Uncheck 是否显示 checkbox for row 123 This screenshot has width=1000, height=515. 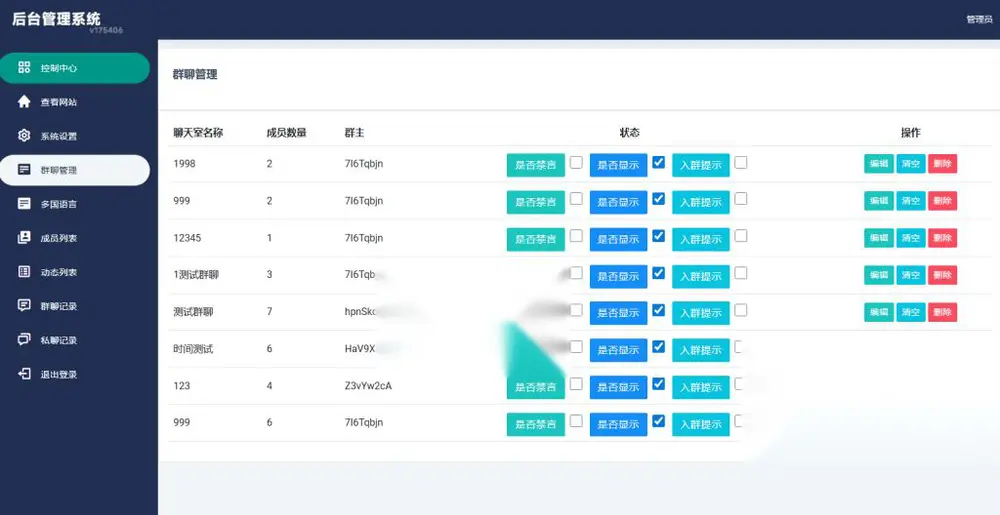pos(659,384)
